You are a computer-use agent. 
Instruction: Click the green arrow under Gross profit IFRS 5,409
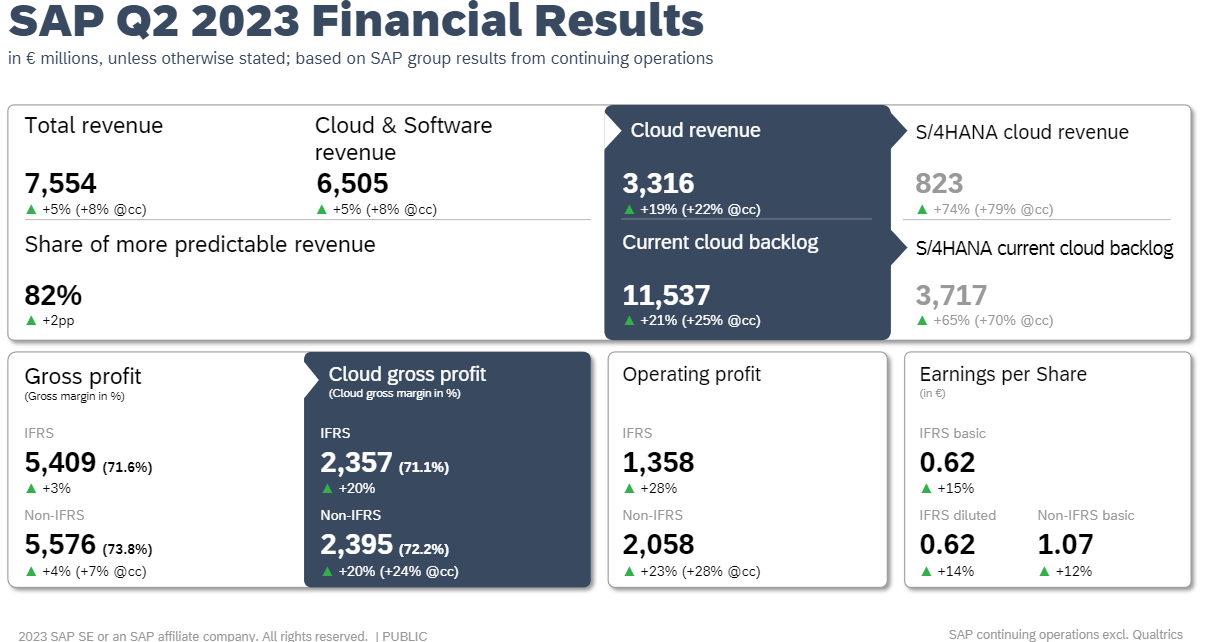31,488
